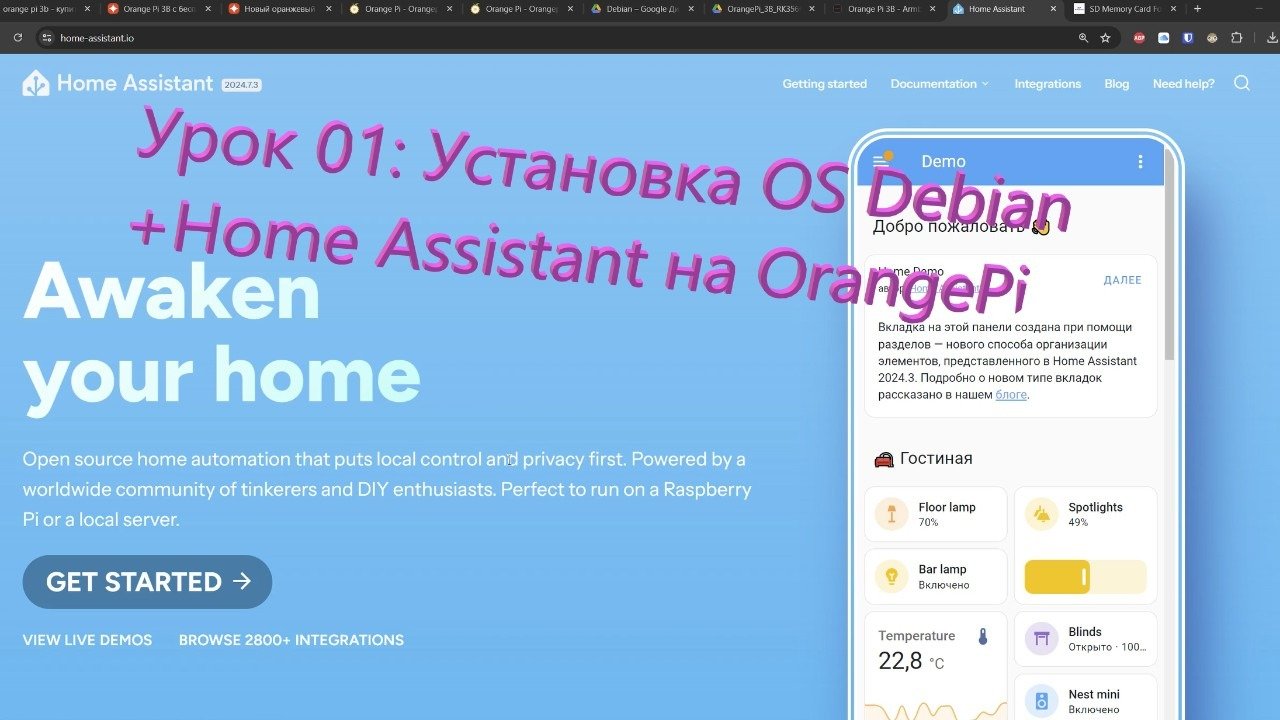1280x720 pixels.
Task: Switch to the Orange Pi 3B Armbian tab
Action: (885, 9)
